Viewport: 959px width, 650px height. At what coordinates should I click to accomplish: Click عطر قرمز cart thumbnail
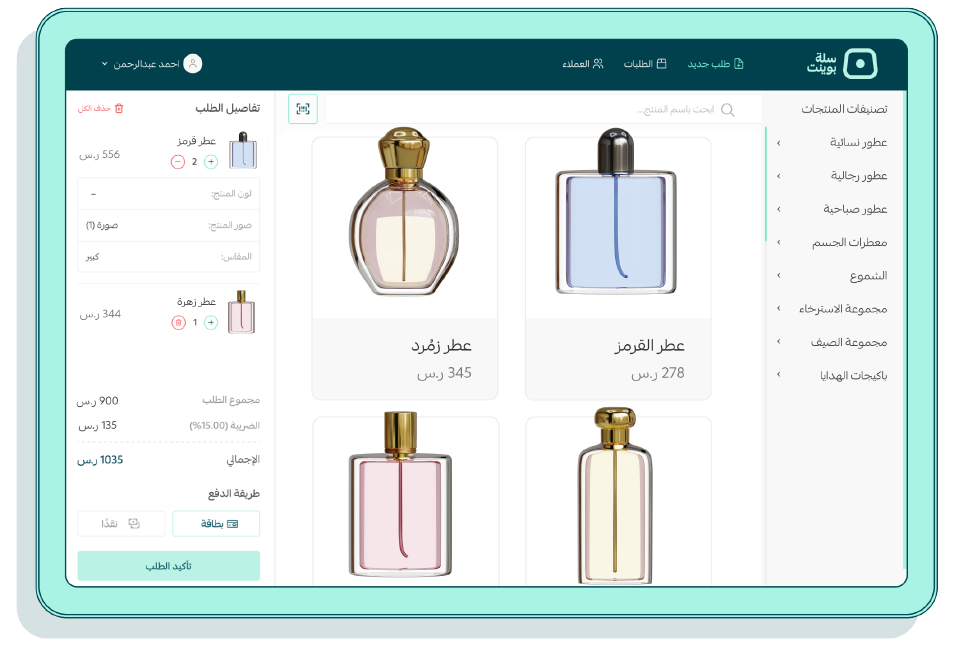[243, 150]
